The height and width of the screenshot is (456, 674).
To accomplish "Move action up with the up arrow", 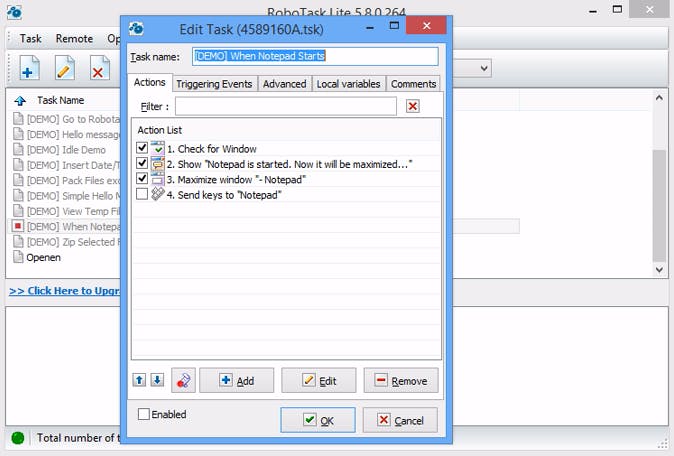I will [x=139, y=380].
